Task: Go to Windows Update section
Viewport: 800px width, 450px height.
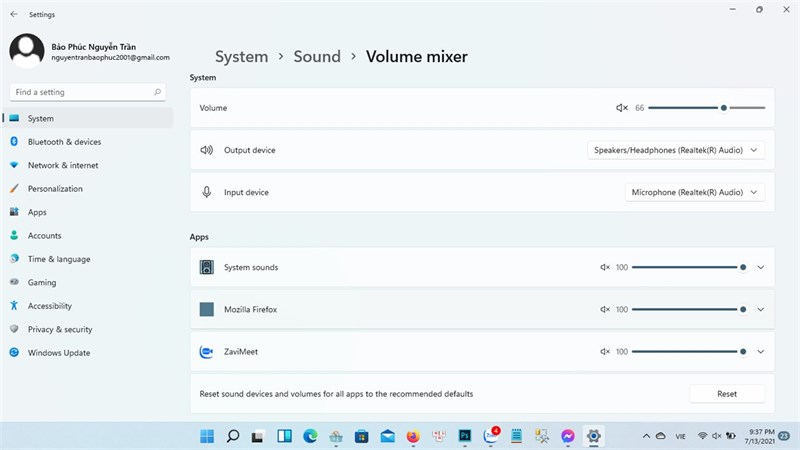Action: tap(58, 353)
